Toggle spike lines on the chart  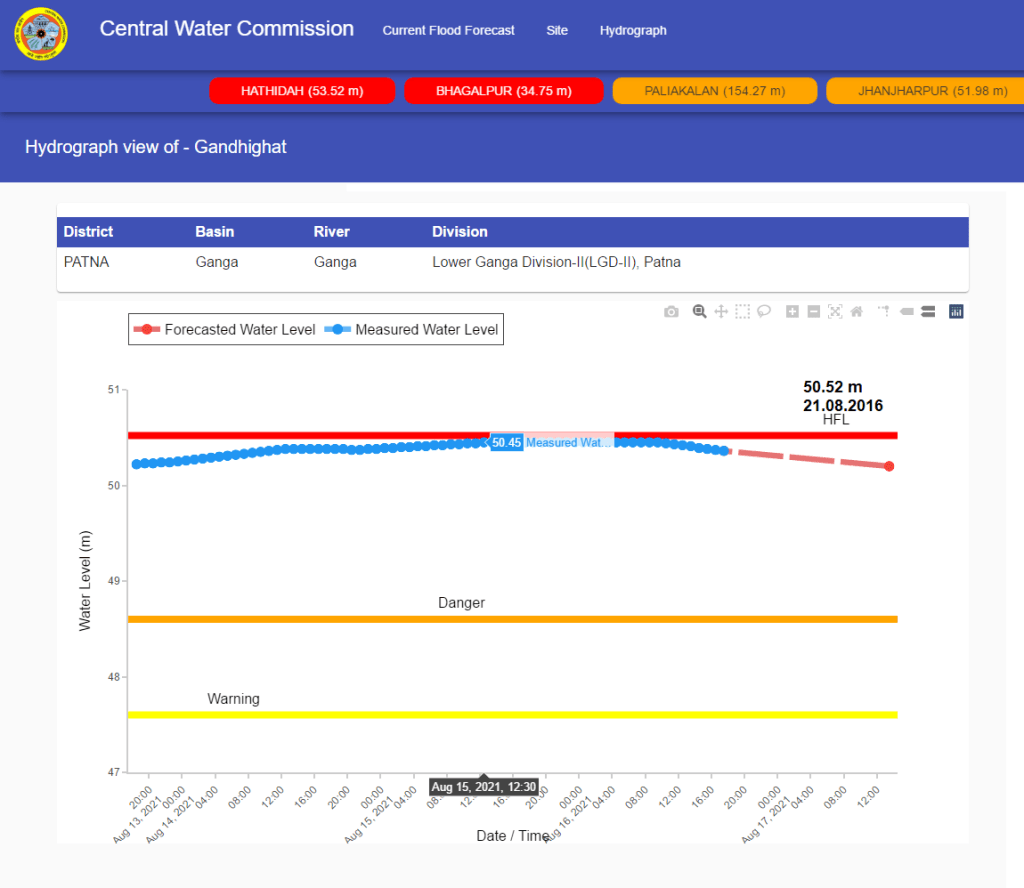884,312
